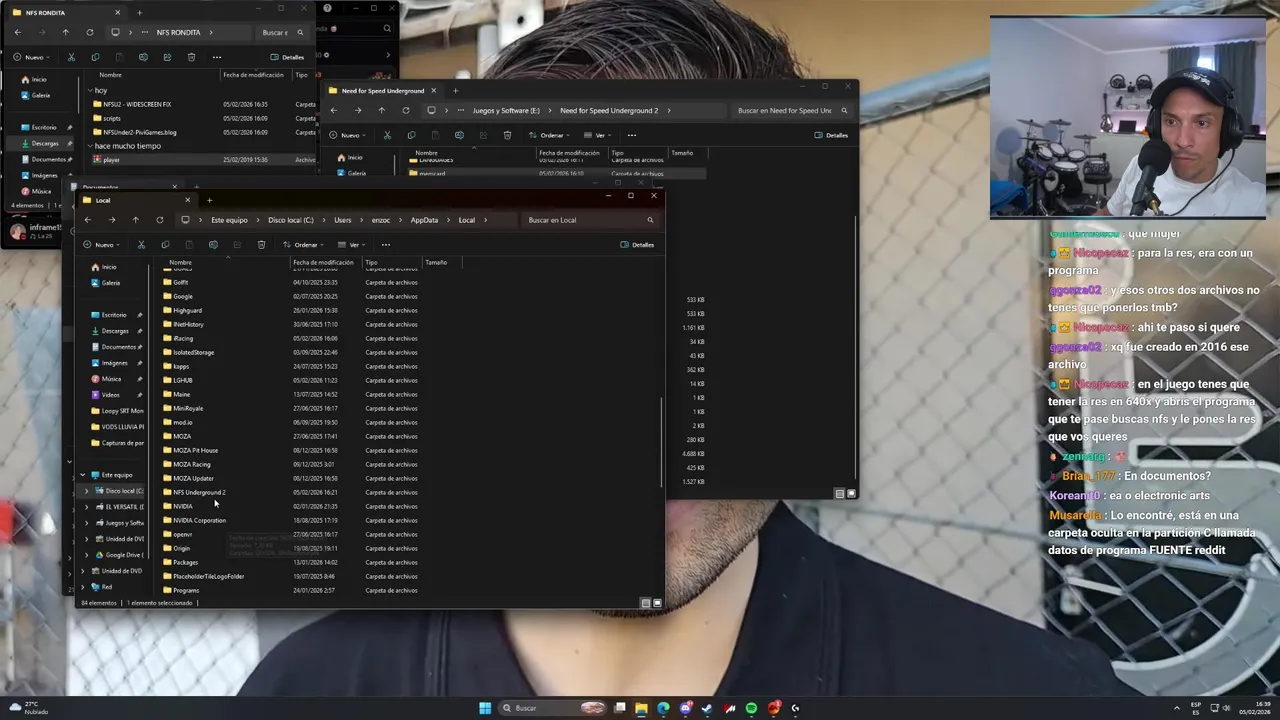The width and height of the screenshot is (1280, 720).
Task: Select the Need for Speed Underground tab
Action: coord(383,91)
